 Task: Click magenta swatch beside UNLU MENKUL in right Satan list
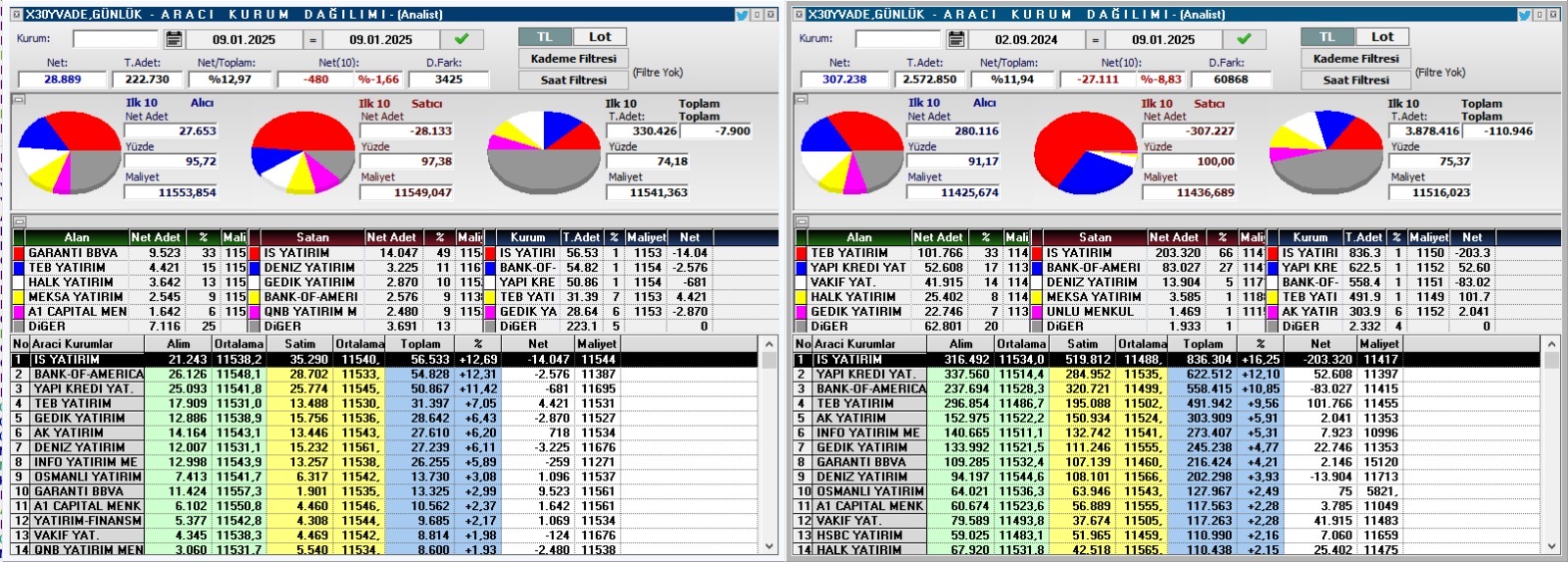tap(1037, 312)
